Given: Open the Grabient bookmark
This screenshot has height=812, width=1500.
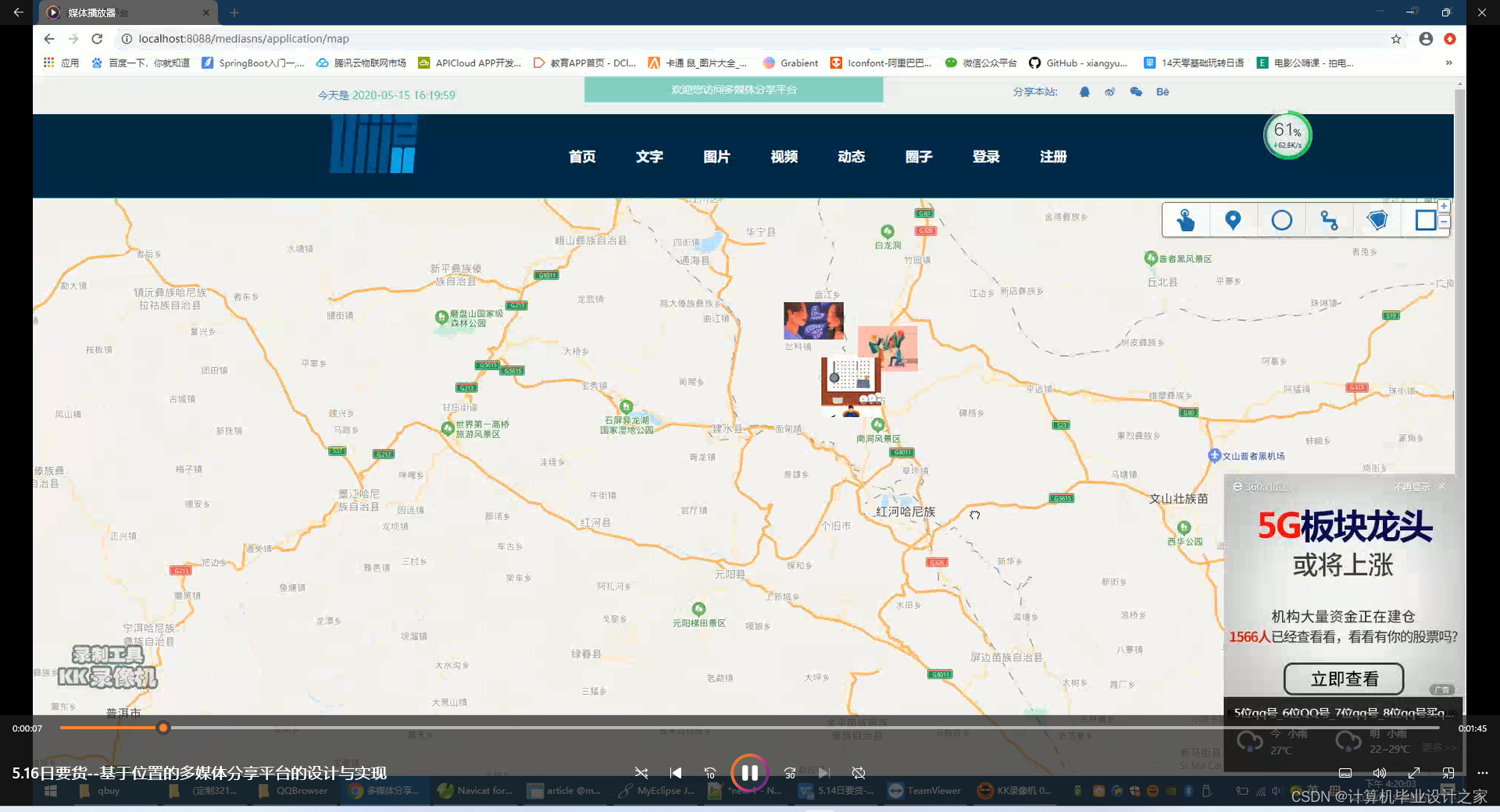Looking at the screenshot, I should click(791, 62).
